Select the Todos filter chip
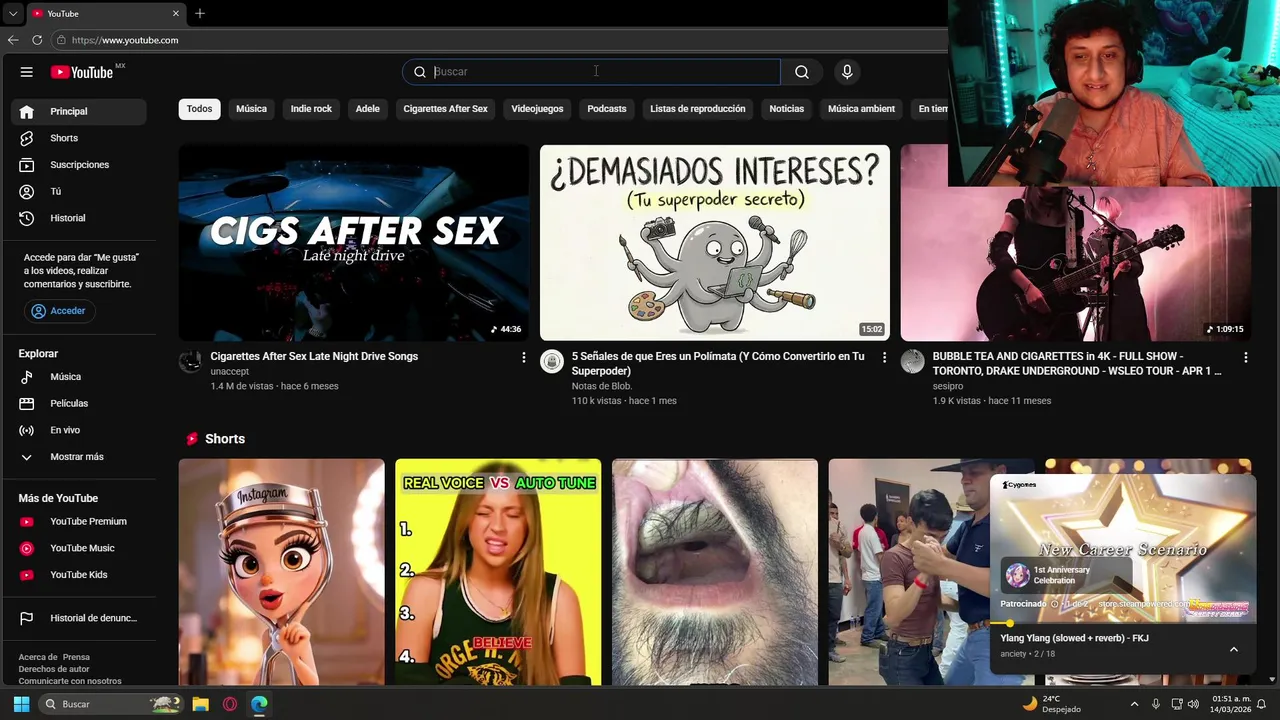 click(199, 109)
